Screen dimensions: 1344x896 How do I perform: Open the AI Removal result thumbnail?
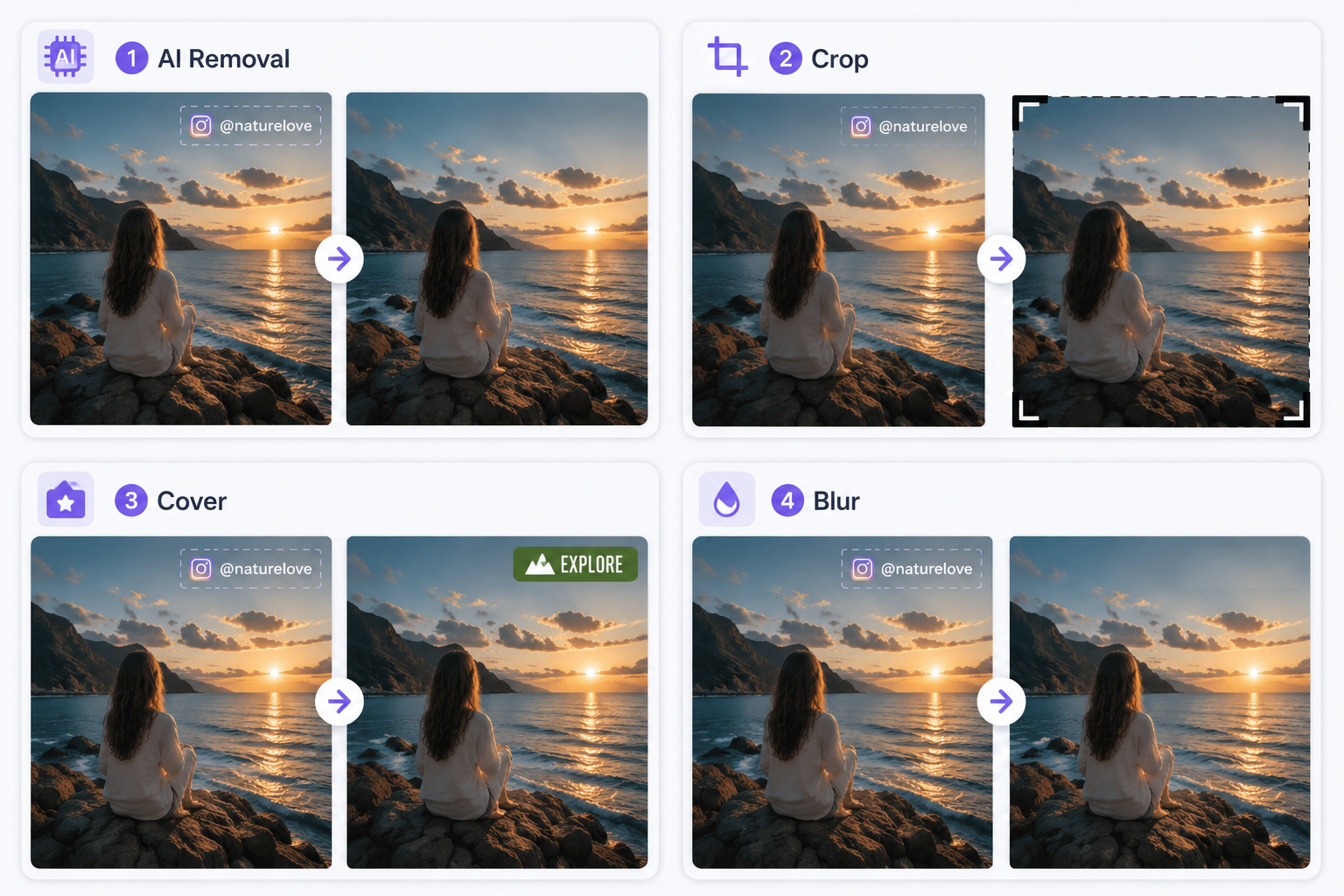(x=497, y=259)
